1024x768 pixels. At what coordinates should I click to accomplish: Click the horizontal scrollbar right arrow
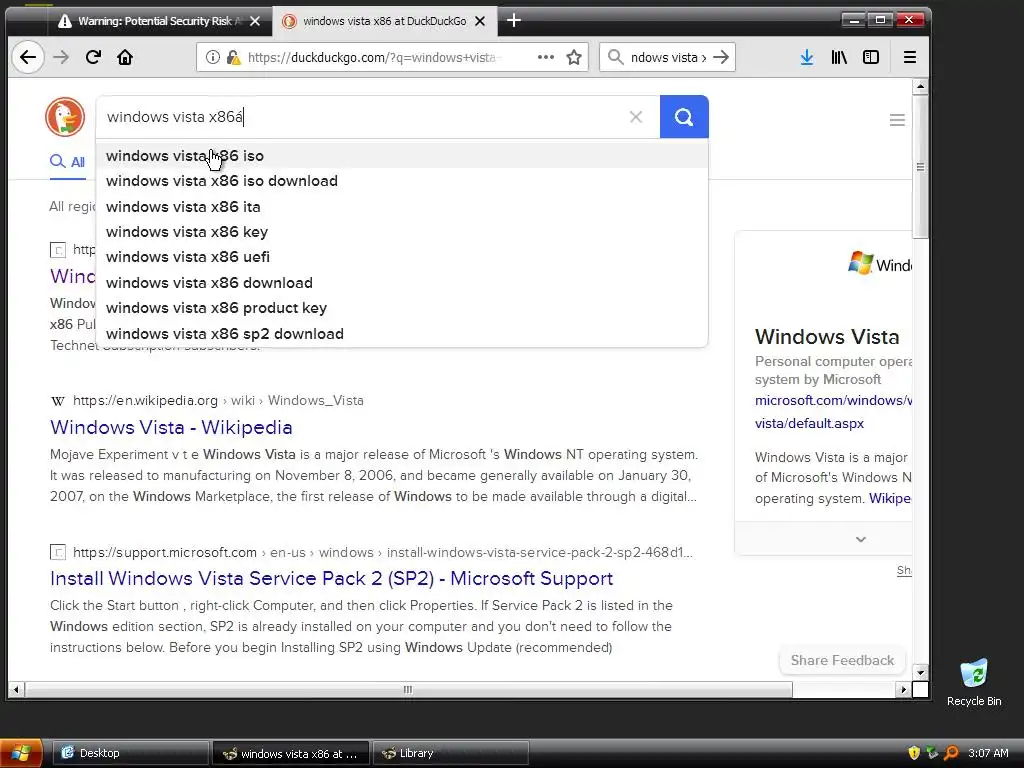tap(904, 689)
